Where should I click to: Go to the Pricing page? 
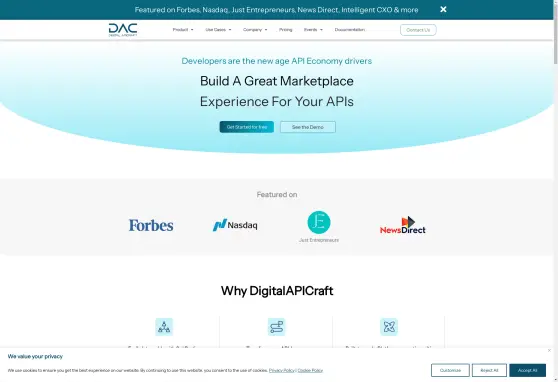coord(285,30)
